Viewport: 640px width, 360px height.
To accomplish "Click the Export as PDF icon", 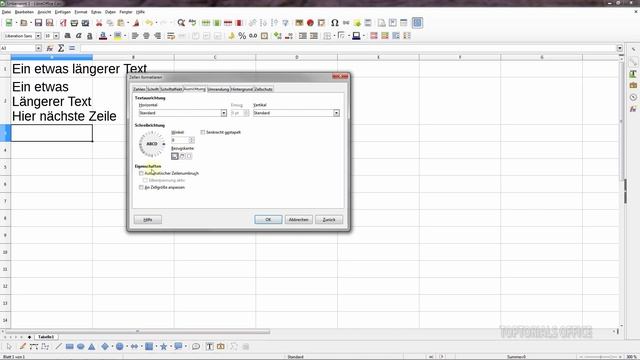I will coord(63,23).
